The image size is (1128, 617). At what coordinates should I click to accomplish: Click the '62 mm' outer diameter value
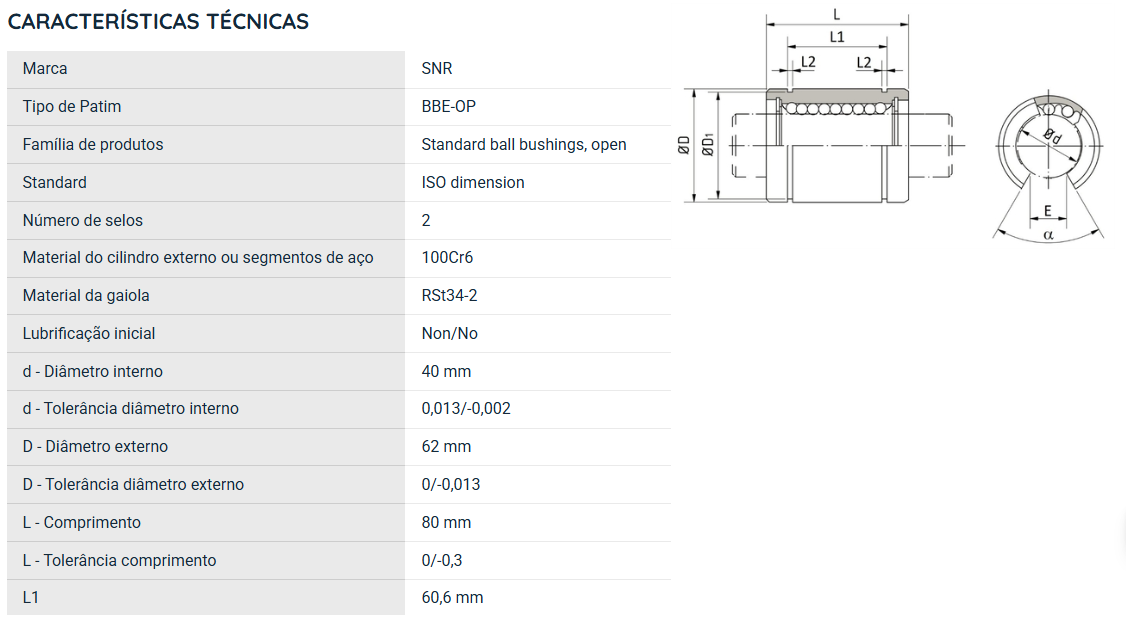click(446, 447)
